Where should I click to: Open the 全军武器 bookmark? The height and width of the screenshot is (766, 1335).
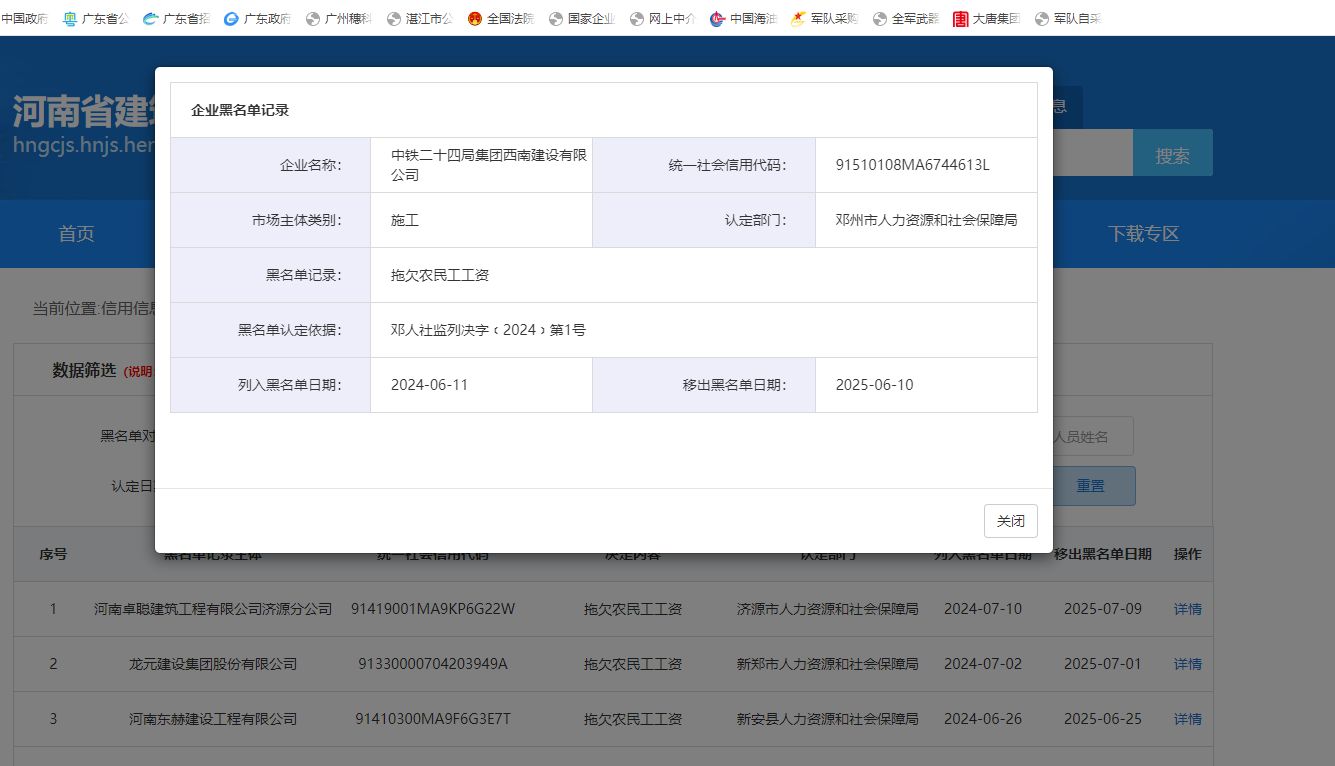point(905,18)
